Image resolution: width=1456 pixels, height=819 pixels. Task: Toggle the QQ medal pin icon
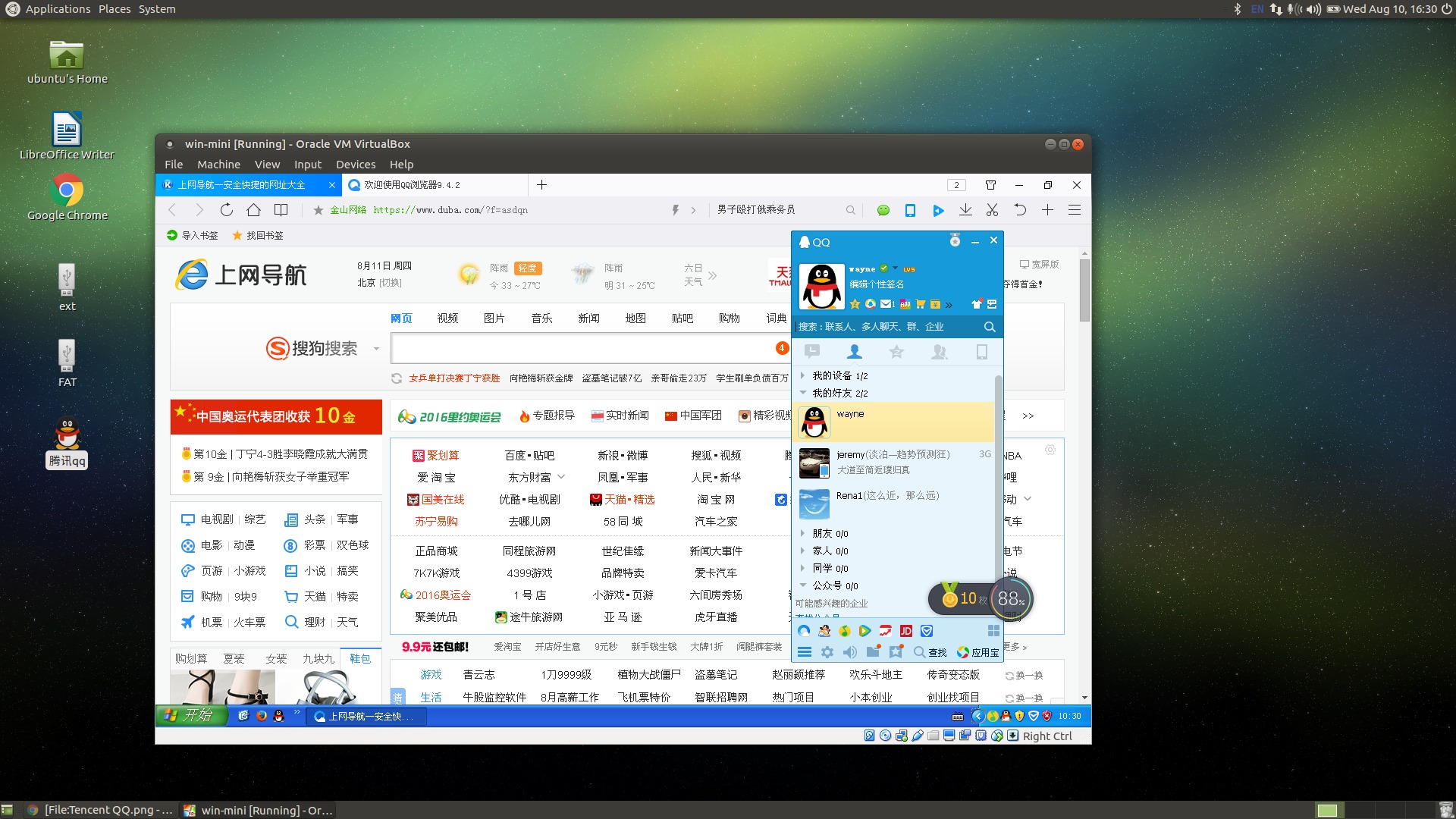pyautogui.click(x=955, y=241)
